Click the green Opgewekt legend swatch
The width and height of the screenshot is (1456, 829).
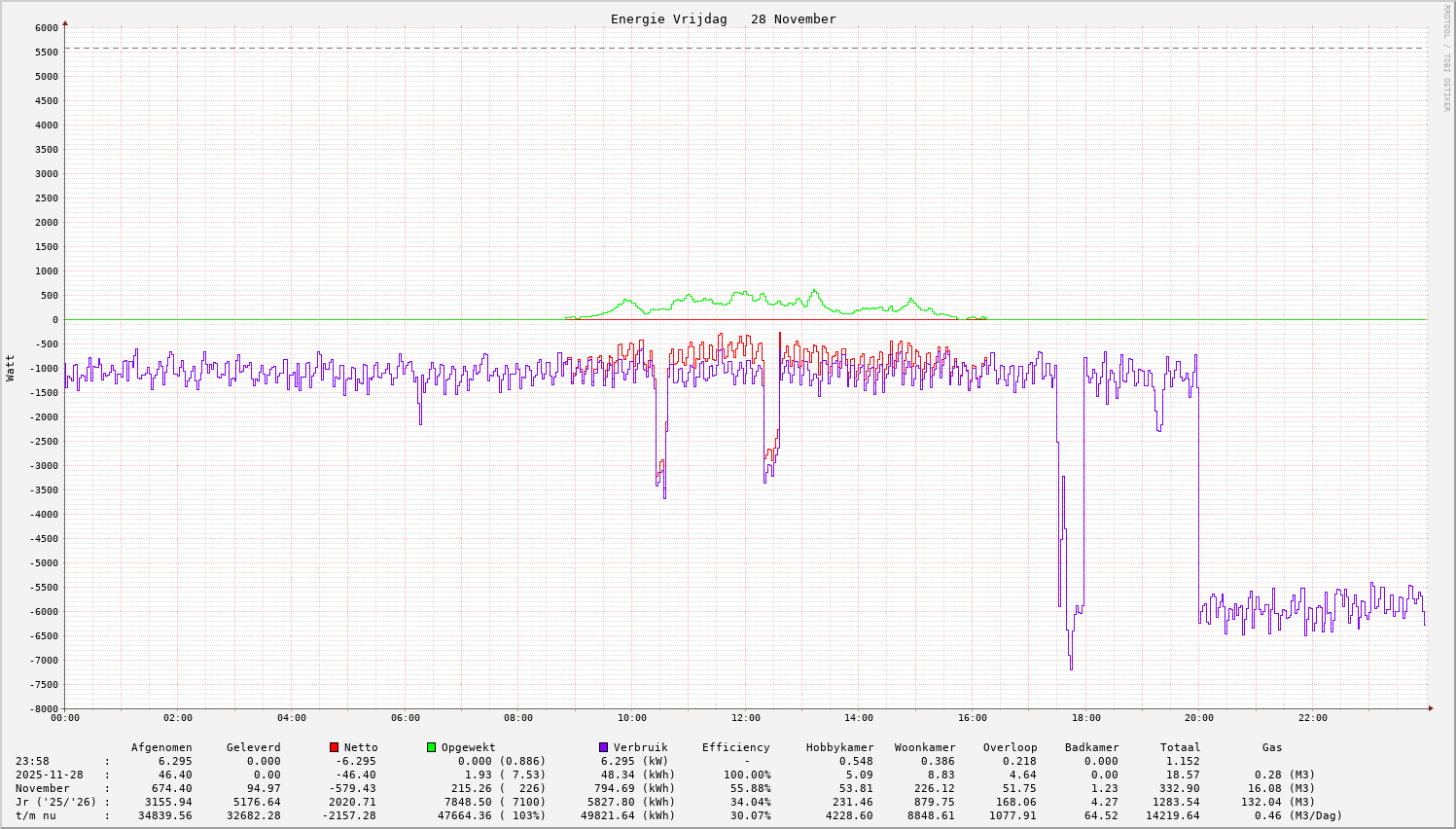(431, 747)
